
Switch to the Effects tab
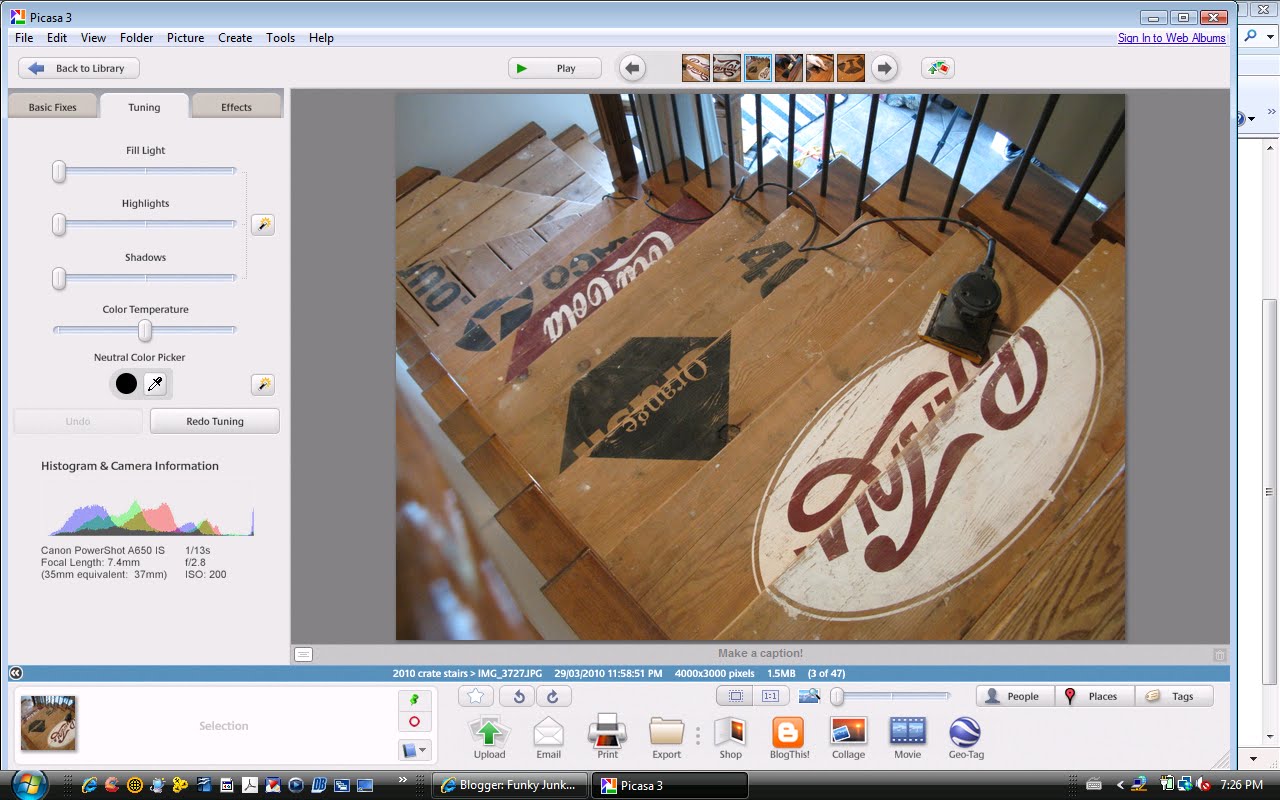click(x=237, y=107)
